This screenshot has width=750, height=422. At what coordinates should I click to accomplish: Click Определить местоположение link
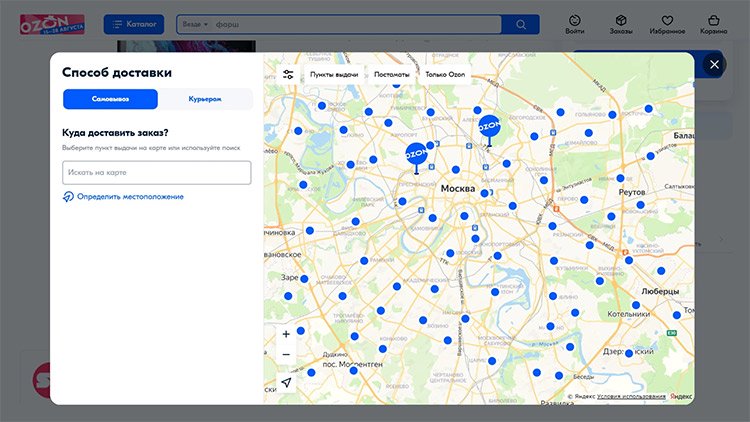tap(130, 197)
